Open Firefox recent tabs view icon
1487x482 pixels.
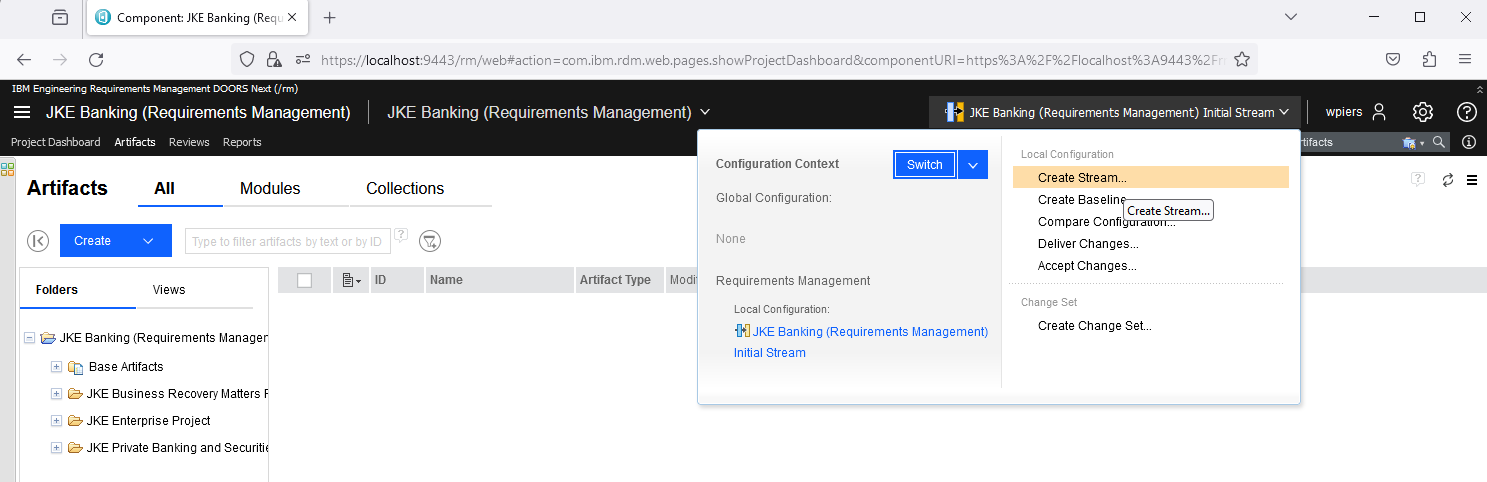click(60, 17)
